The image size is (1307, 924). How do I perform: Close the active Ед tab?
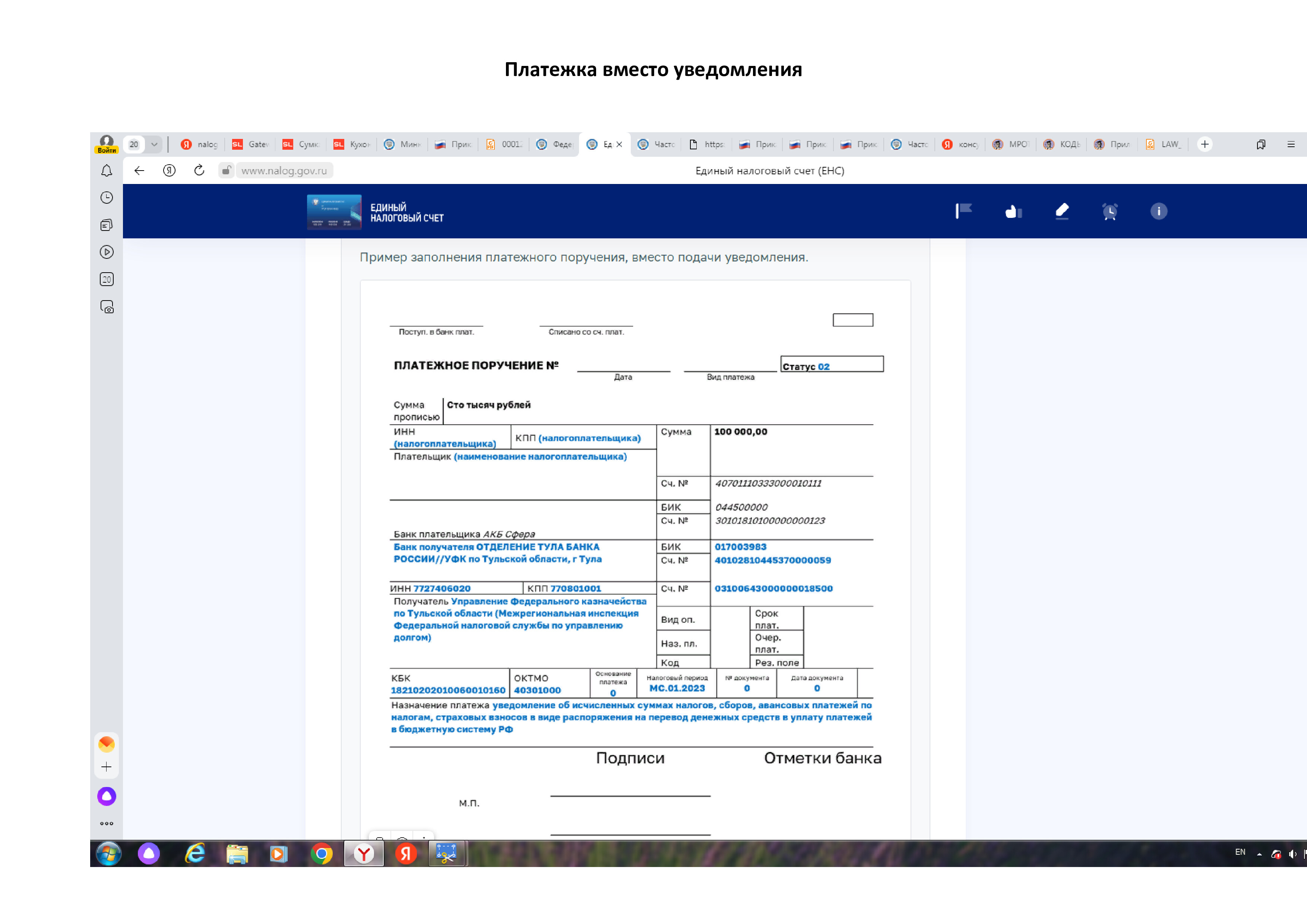pyautogui.click(x=619, y=145)
